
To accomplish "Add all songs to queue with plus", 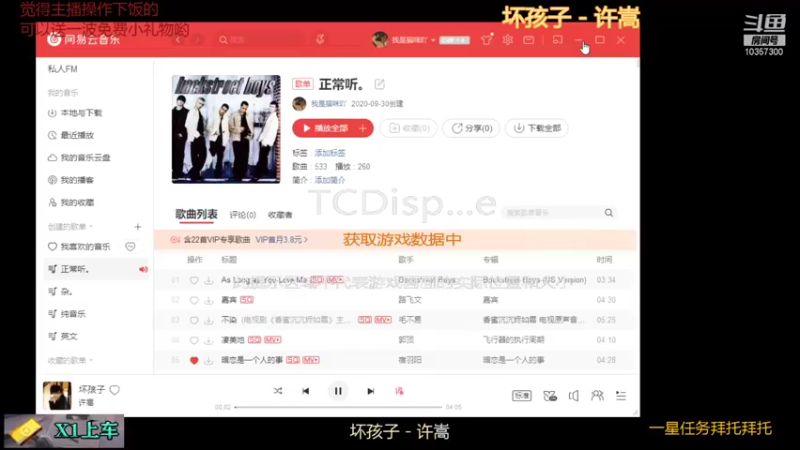I will (x=363, y=128).
